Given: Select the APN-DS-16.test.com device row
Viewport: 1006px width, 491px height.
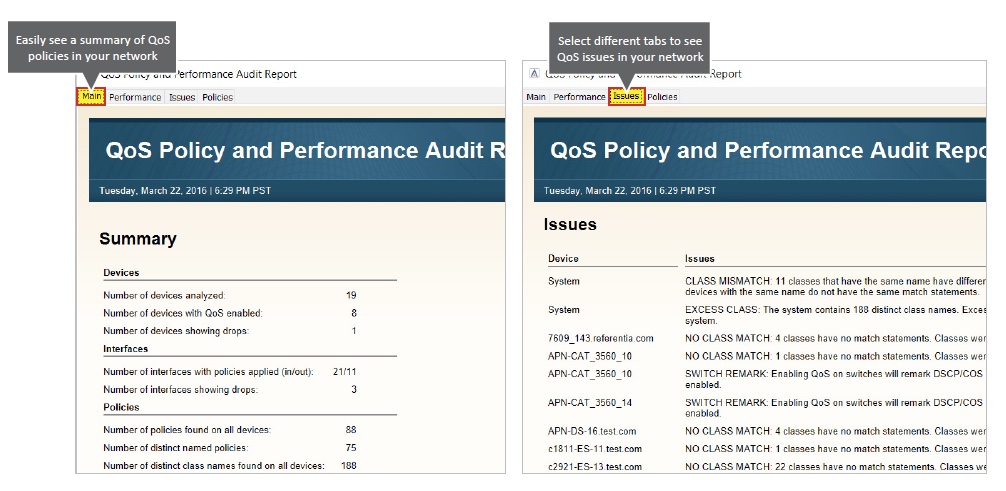Looking at the screenshot, I should coord(592,432).
